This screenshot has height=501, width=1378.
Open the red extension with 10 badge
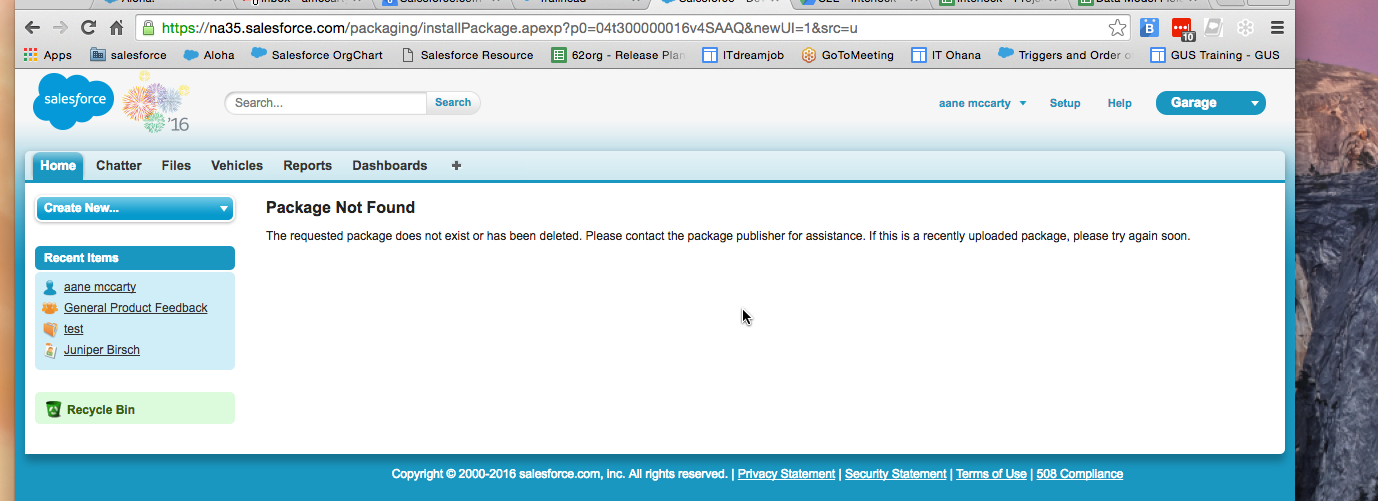point(1182,29)
